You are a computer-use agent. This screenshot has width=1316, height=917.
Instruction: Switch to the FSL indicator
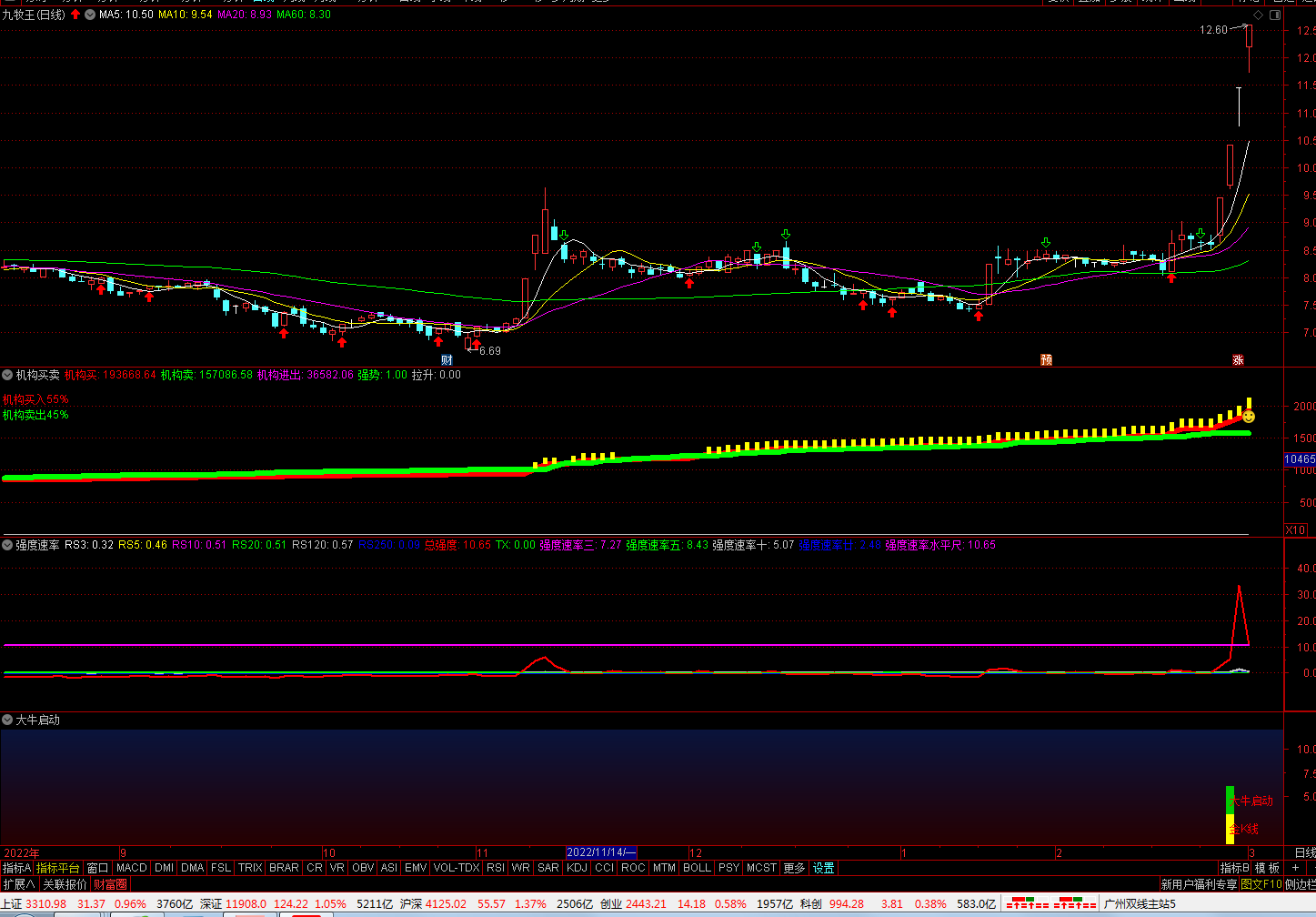tap(221, 868)
